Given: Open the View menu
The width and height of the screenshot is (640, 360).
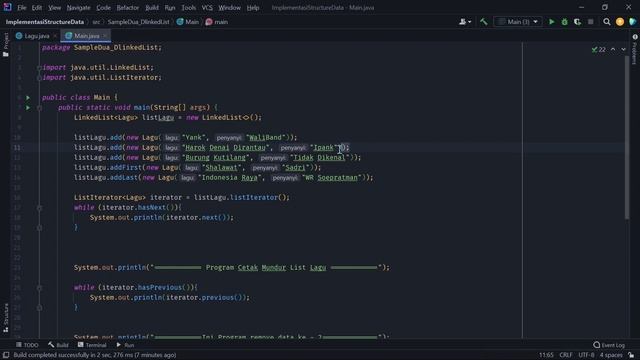Looking at the screenshot, I should [54, 7].
